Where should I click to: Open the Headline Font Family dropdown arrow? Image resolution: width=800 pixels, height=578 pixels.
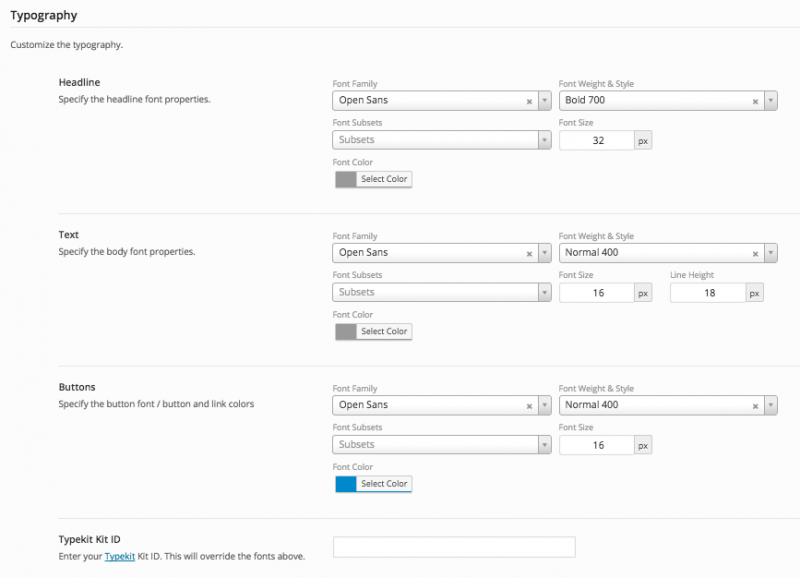pyautogui.click(x=544, y=101)
